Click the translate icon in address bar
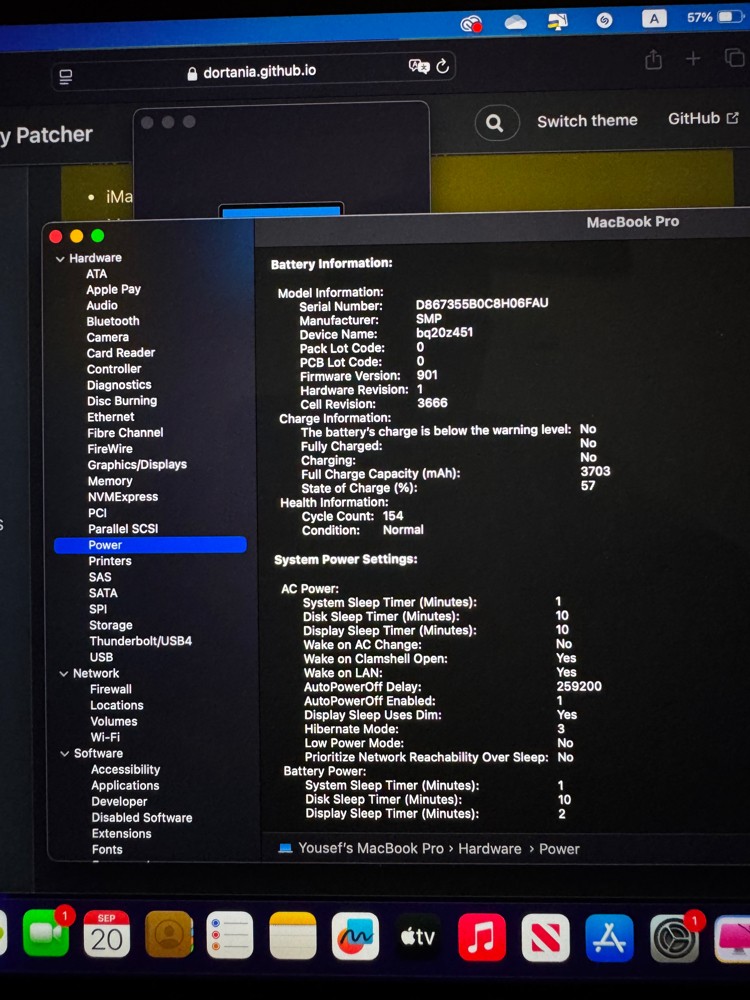750x1000 pixels. (418, 66)
